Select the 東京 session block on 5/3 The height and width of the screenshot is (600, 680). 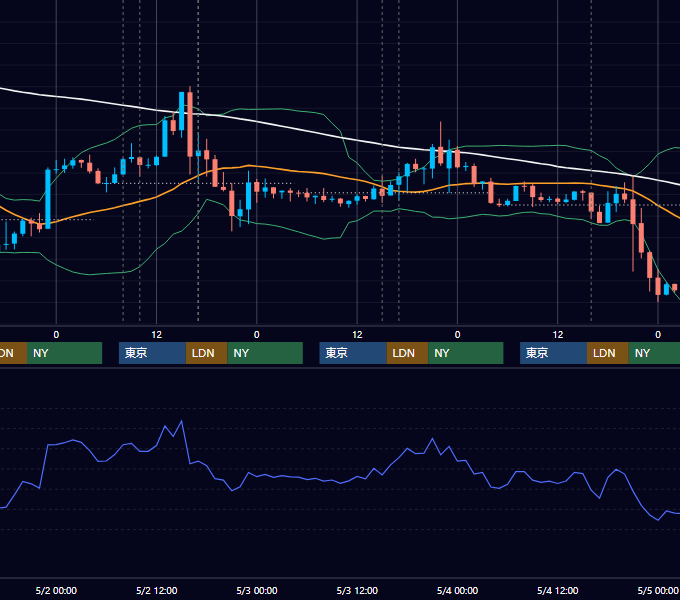click(353, 353)
